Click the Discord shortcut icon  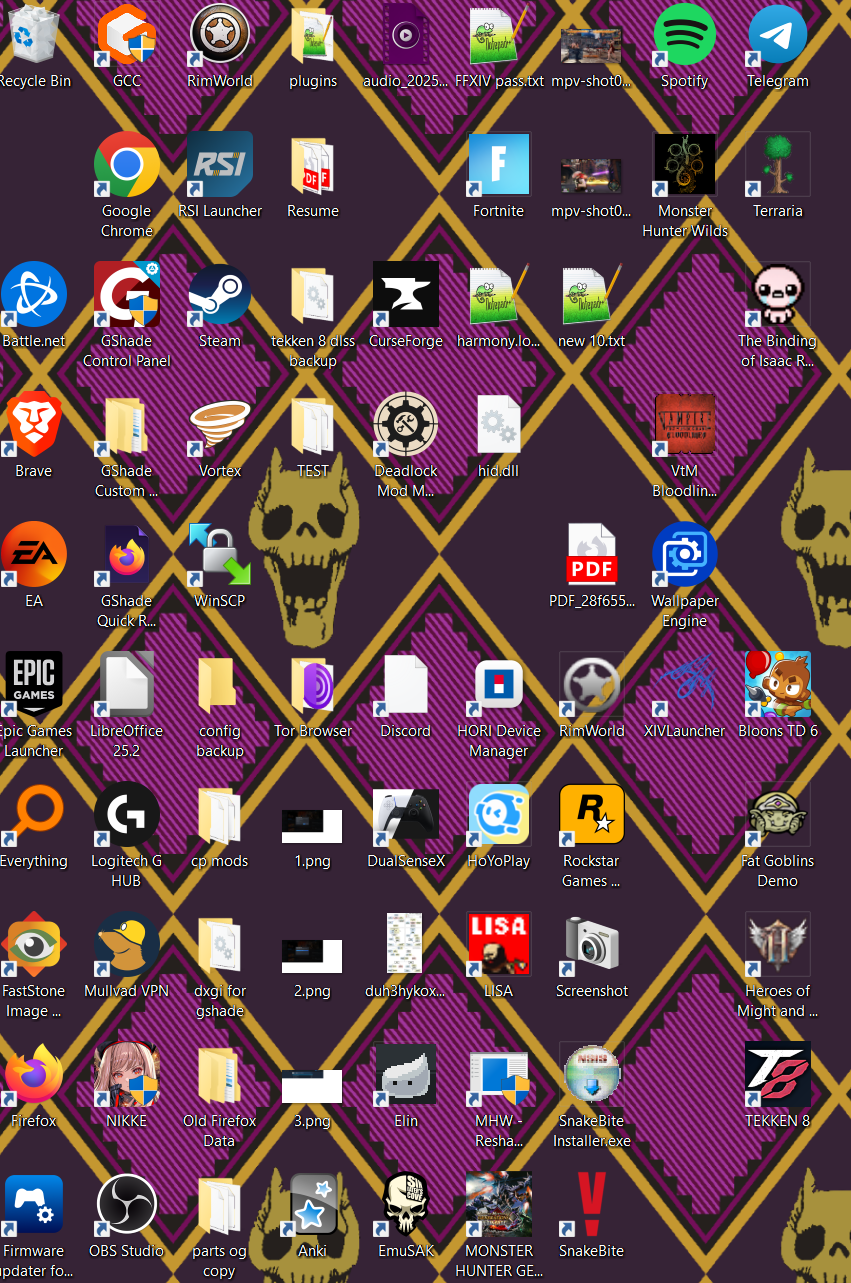(406, 685)
